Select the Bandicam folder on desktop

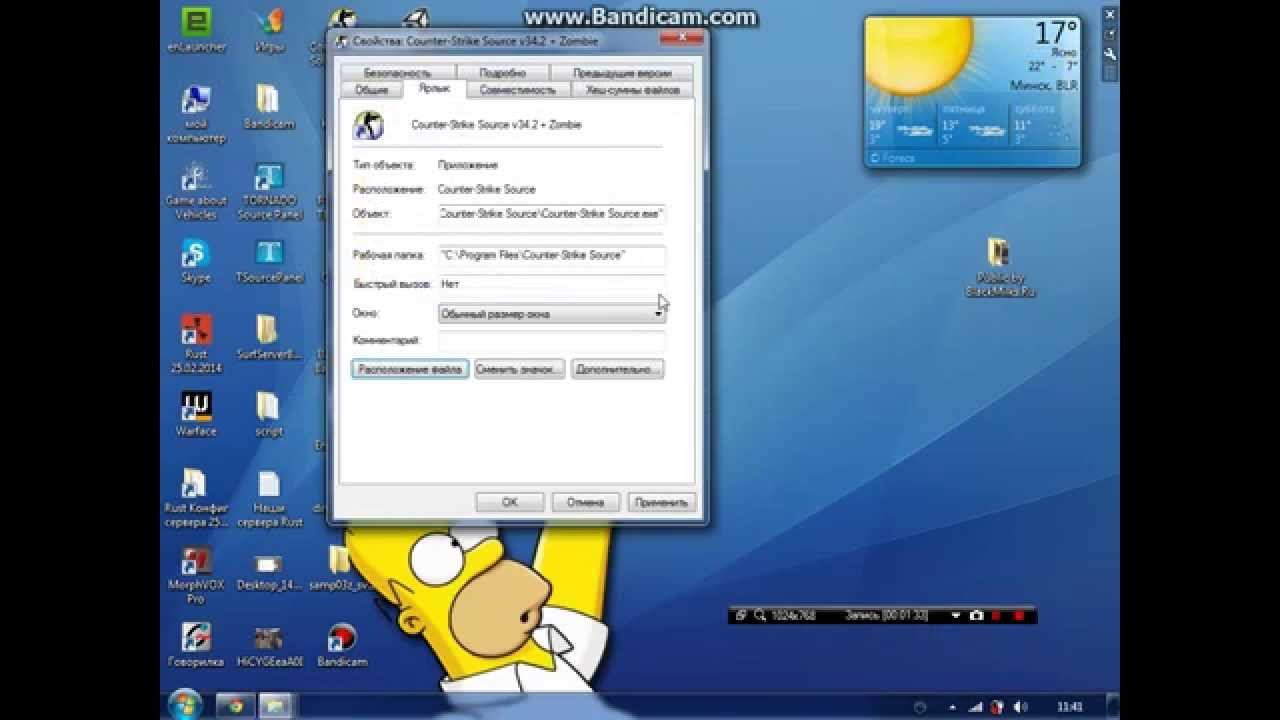(x=268, y=107)
